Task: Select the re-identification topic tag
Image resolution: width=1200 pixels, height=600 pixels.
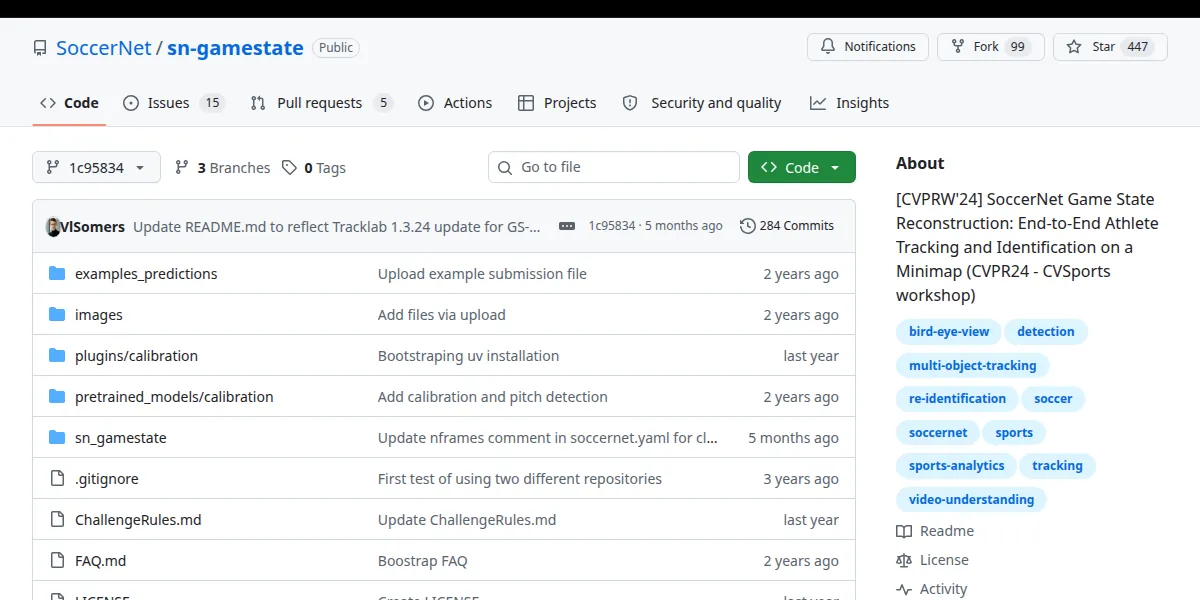Action: (957, 399)
